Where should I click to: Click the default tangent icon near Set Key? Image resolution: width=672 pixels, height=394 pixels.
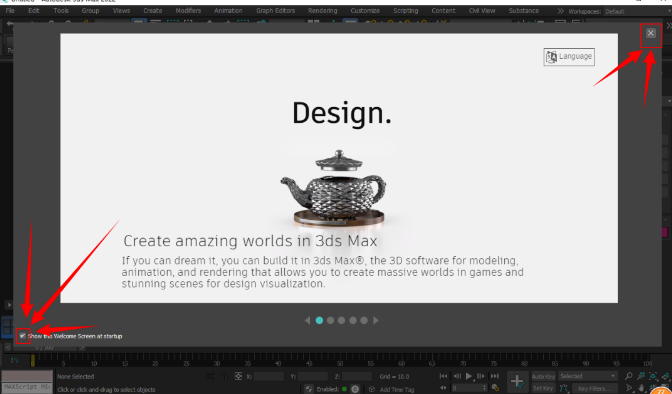click(x=564, y=388)
